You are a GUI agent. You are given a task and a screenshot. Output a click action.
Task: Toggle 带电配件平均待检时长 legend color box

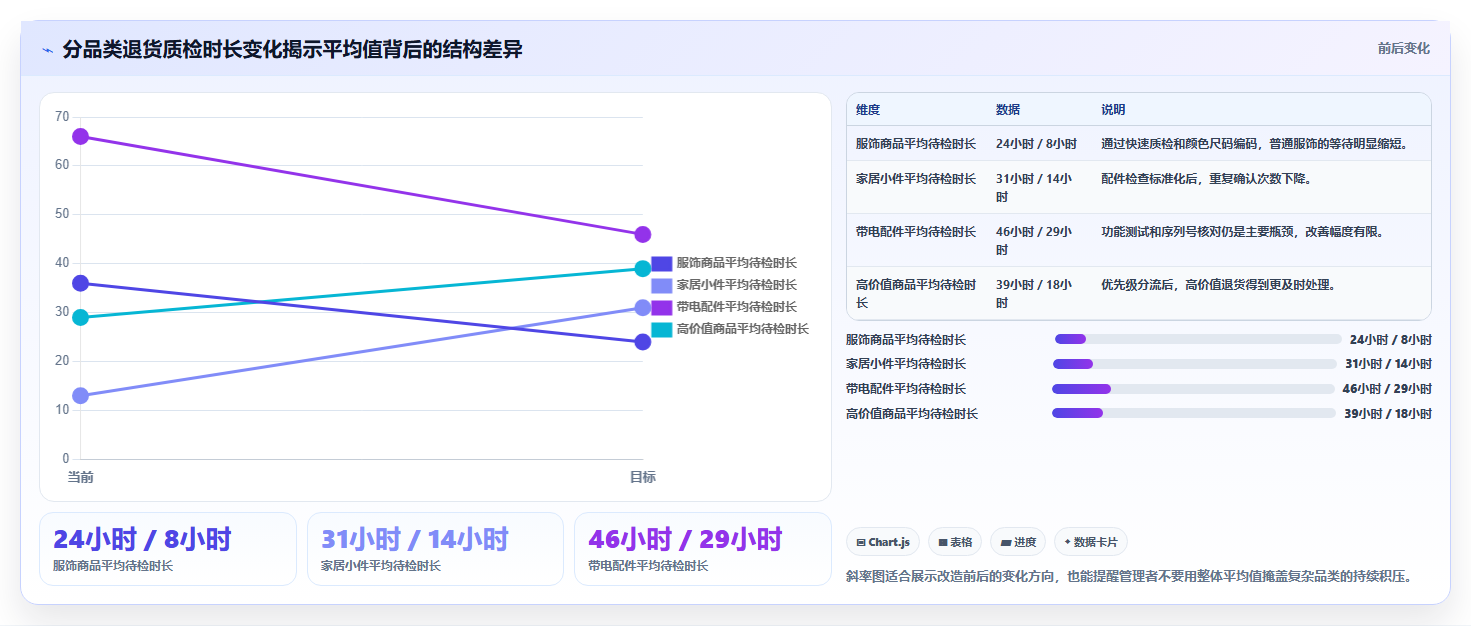[662, 308]
